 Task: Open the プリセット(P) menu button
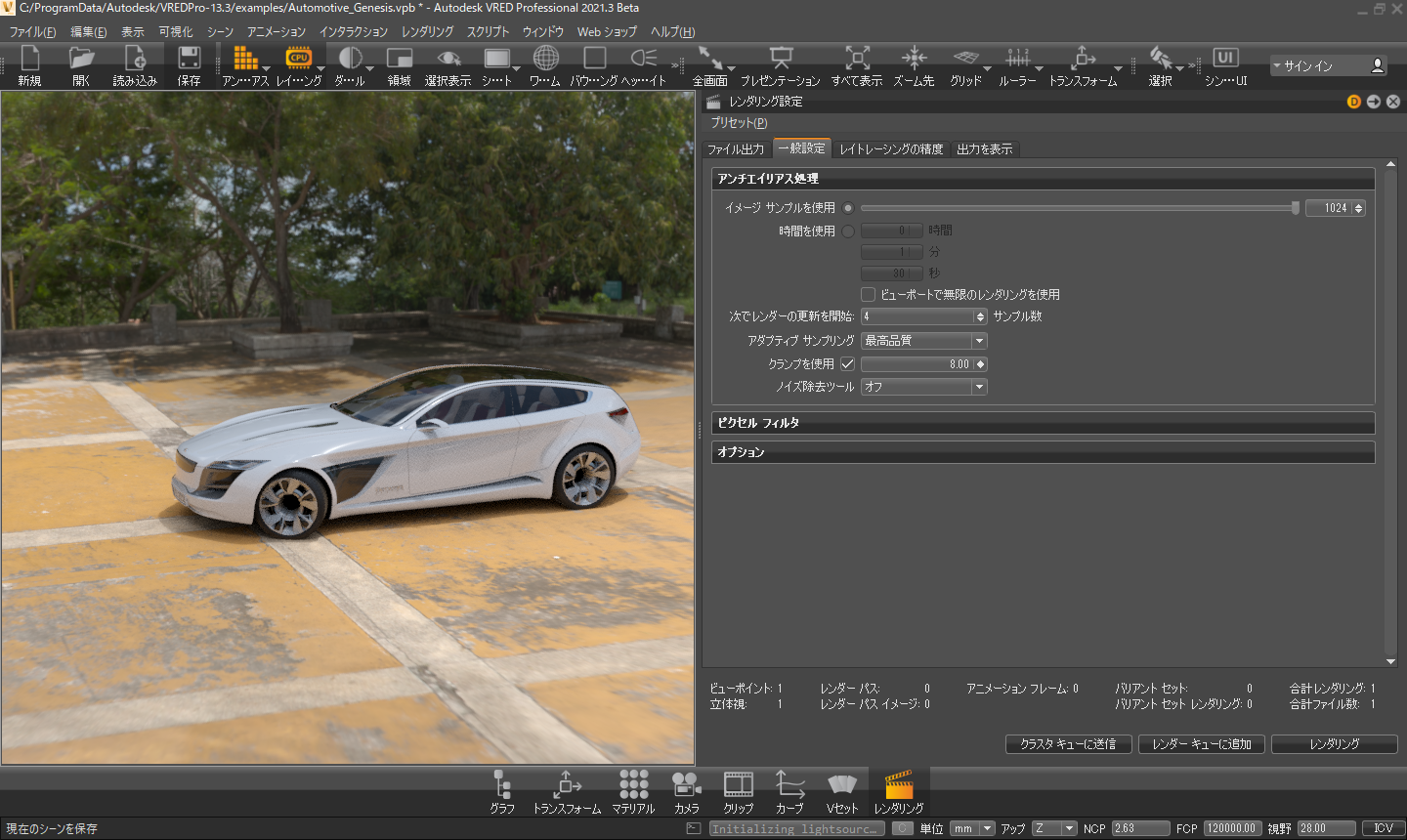click(x=739, y=123)
